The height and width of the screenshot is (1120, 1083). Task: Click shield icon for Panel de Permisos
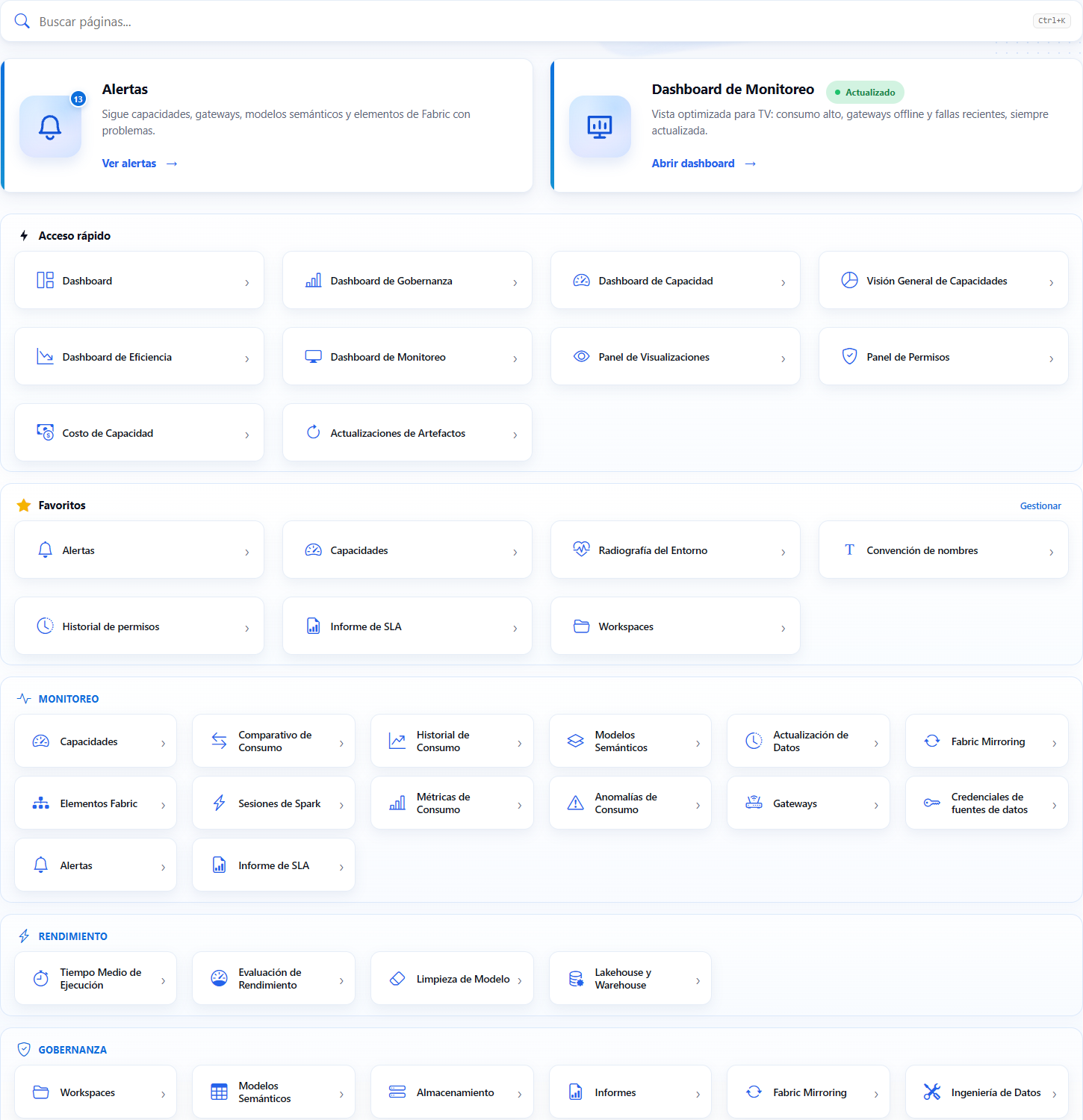(850, 356)
